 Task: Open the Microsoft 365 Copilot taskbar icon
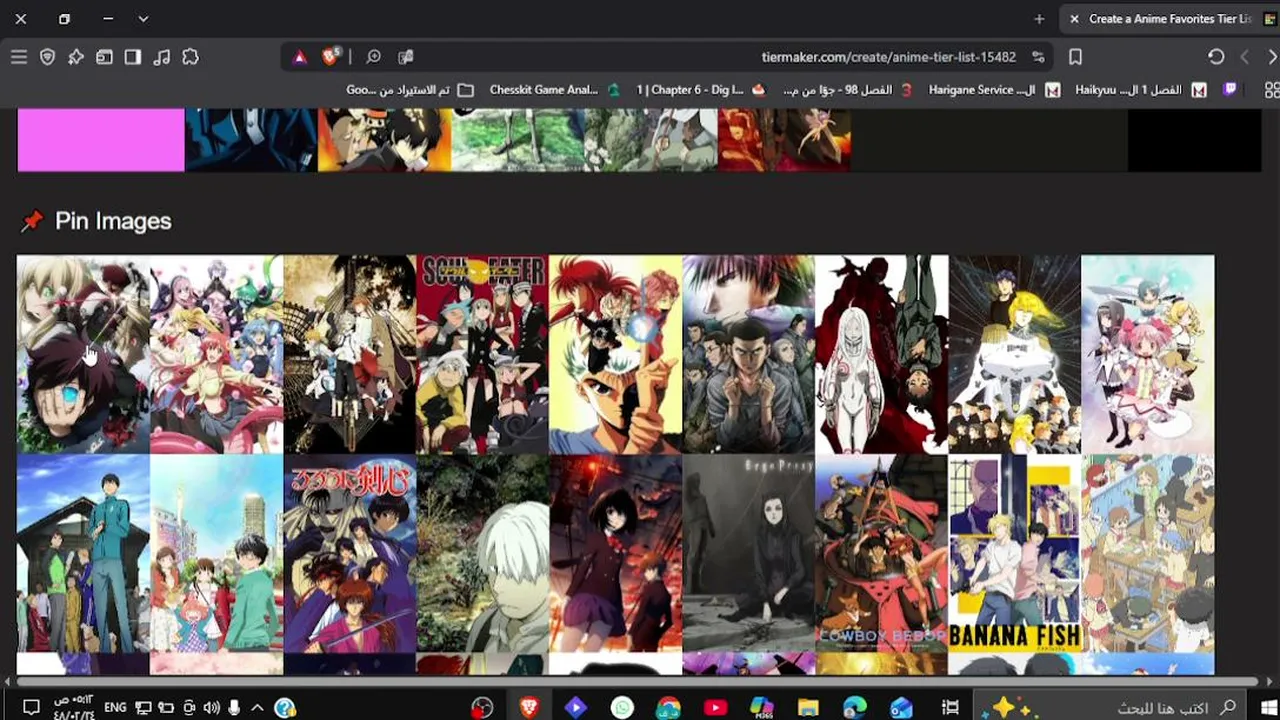tap(762, 708)
